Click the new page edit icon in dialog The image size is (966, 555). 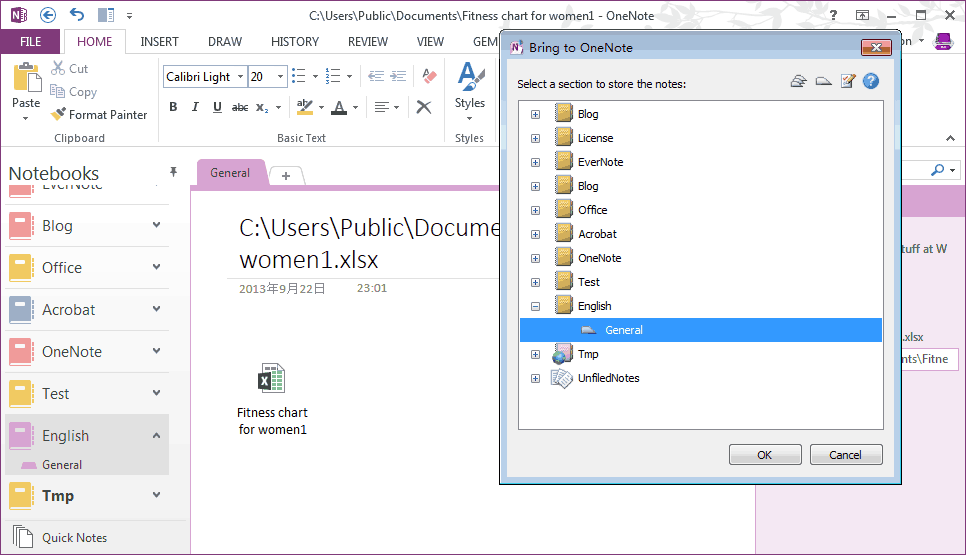[848, 81]
